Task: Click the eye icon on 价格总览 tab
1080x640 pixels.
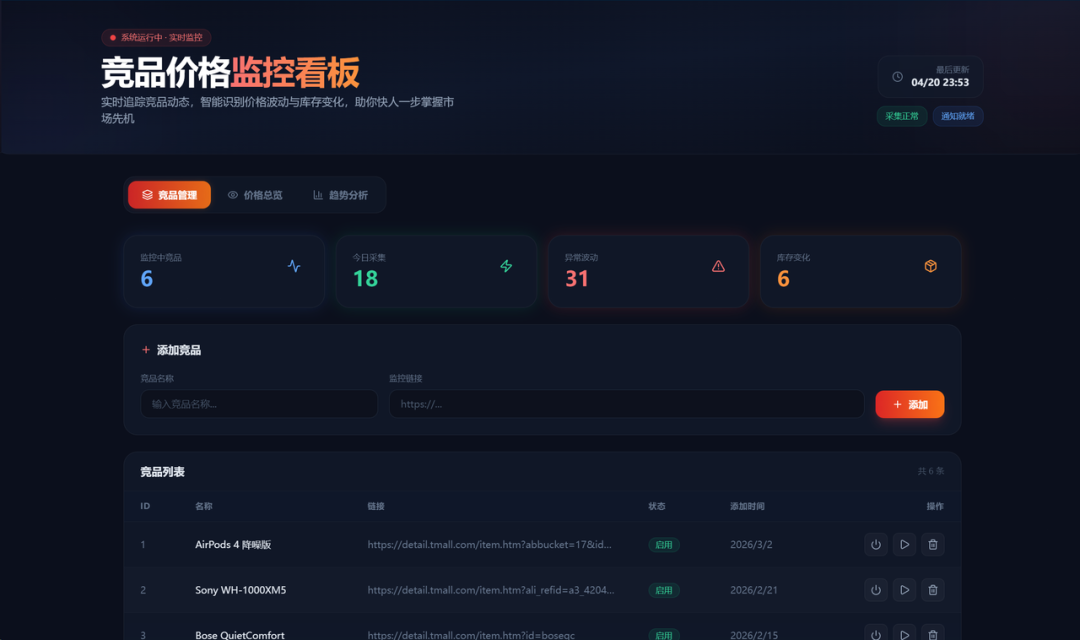Action: (232, 195)
